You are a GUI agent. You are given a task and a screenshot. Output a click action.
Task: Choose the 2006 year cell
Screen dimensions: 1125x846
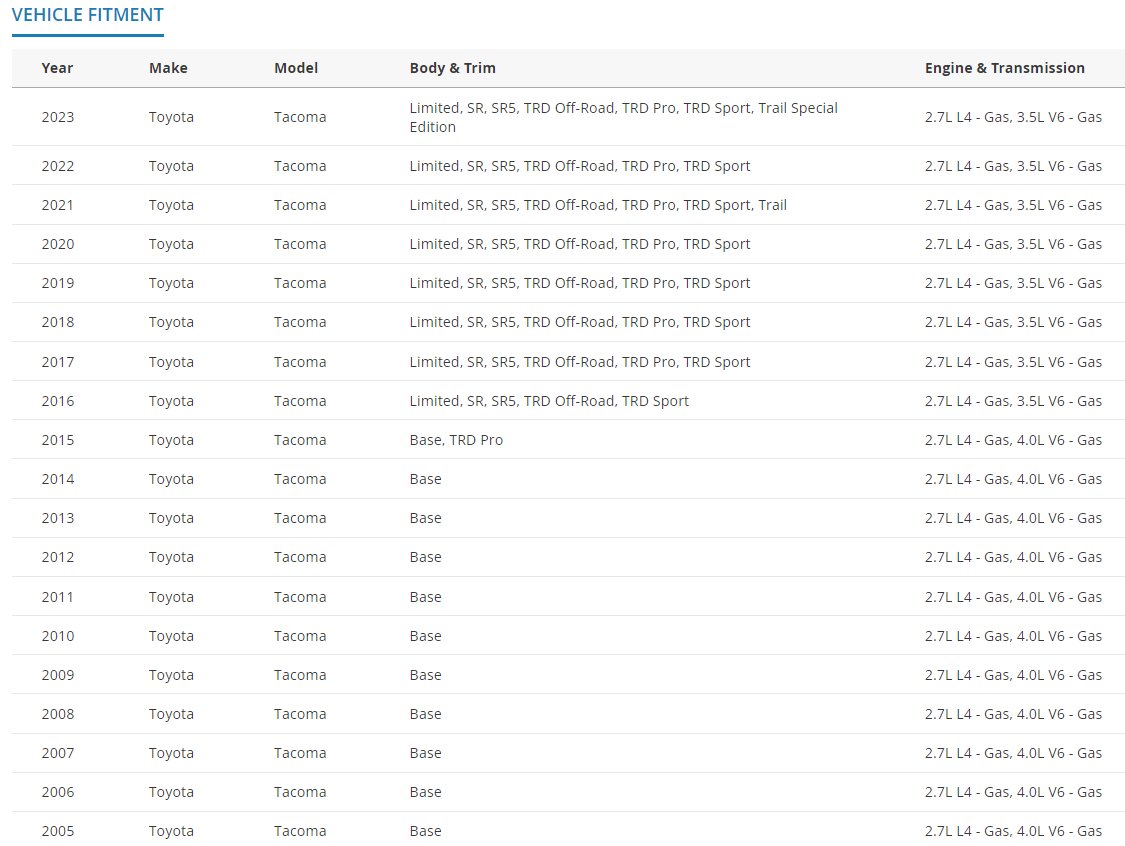pos(57,792)
